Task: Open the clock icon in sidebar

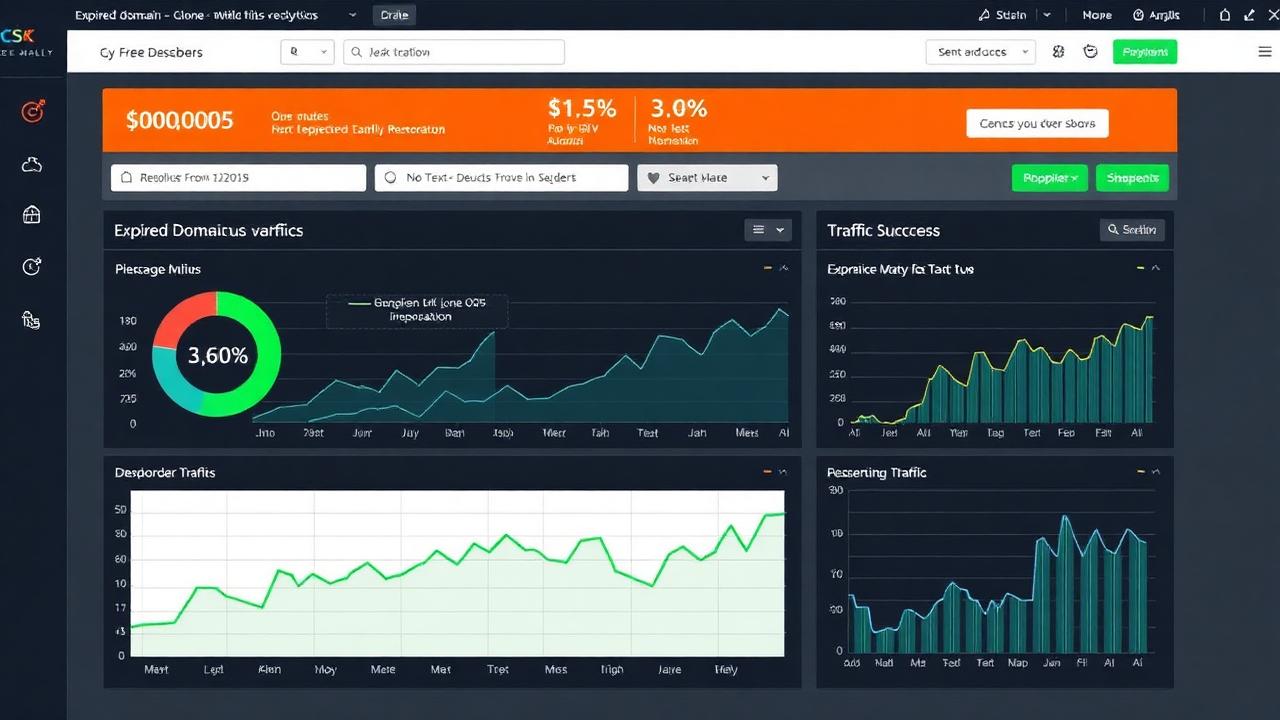Action: point(32,266)
